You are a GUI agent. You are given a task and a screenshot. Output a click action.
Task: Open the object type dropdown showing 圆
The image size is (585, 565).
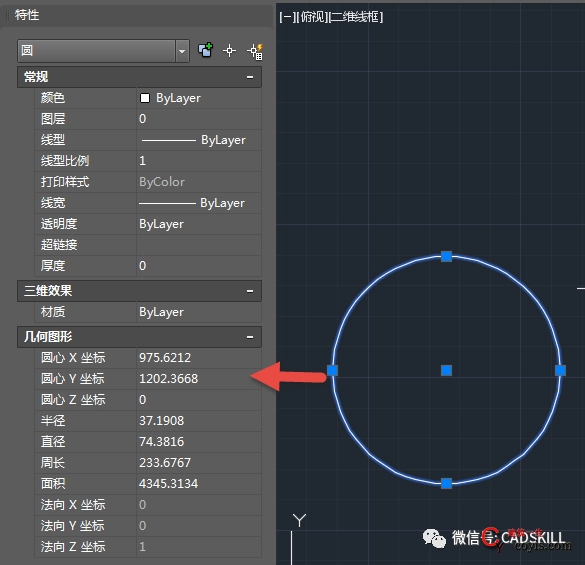(x=103, y=50)
